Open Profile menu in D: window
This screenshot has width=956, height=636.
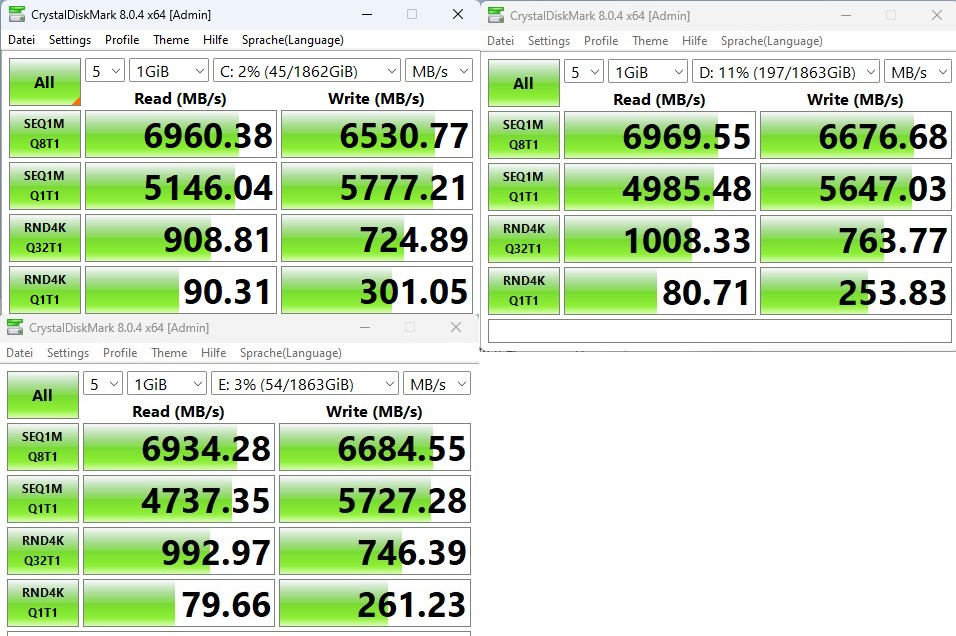point(601,41)
